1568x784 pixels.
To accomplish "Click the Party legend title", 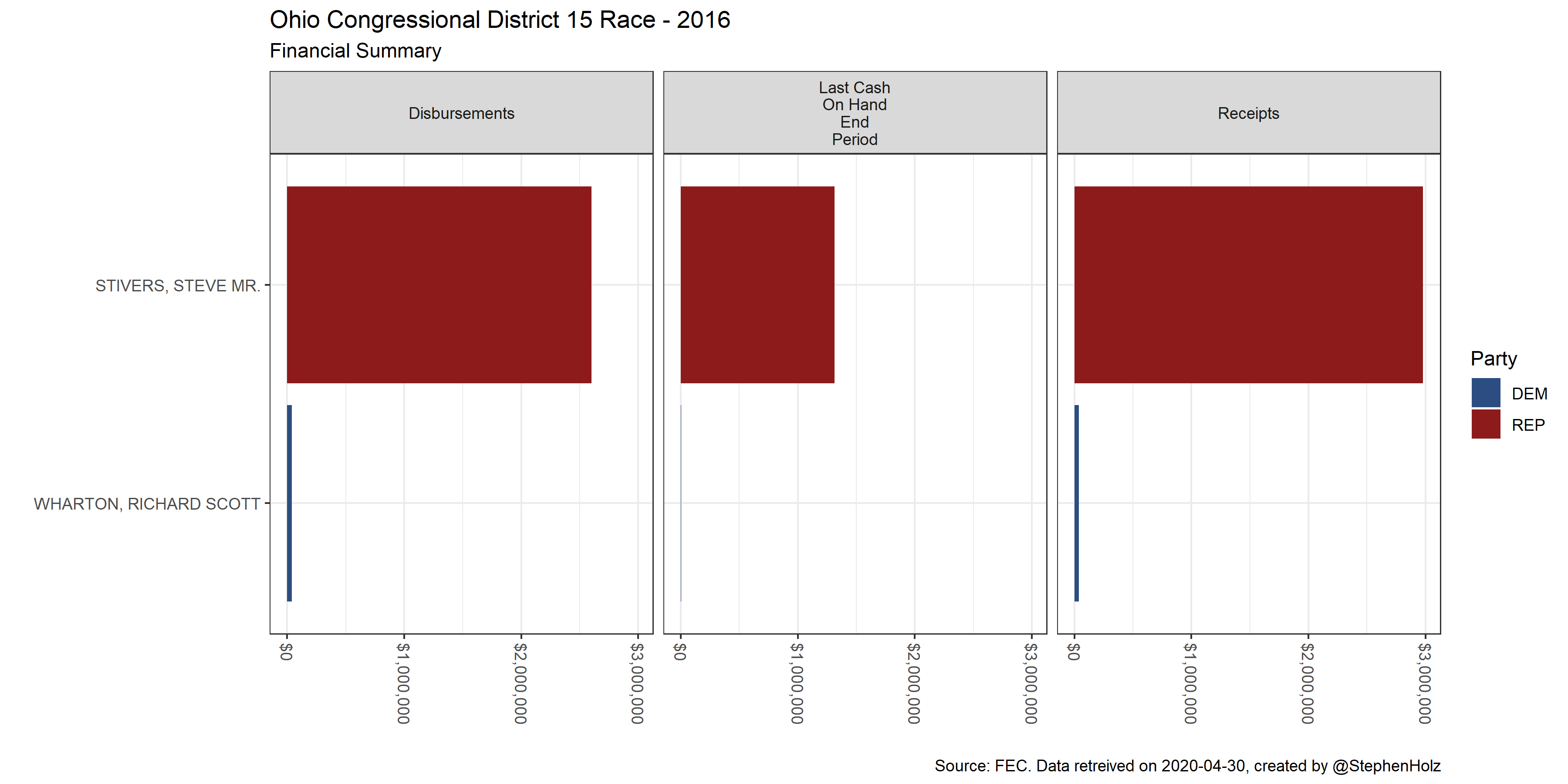I will click(1493, 358).
